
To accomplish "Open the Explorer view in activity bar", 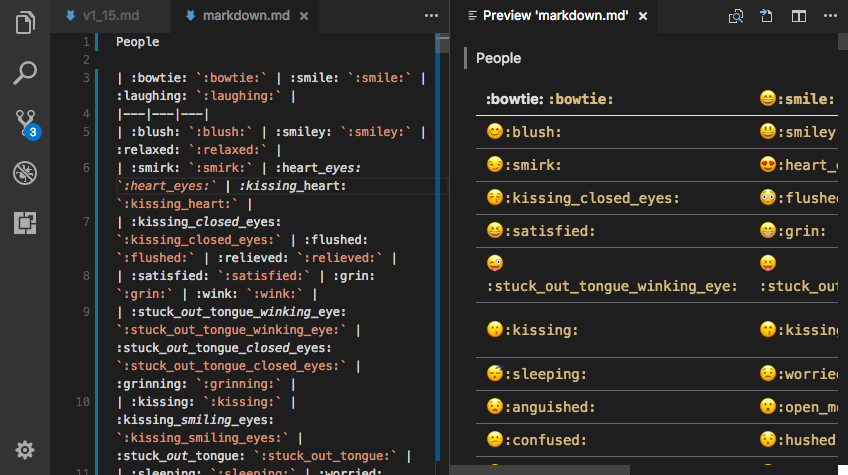I will pyautogui.click(x=25, y=22).
